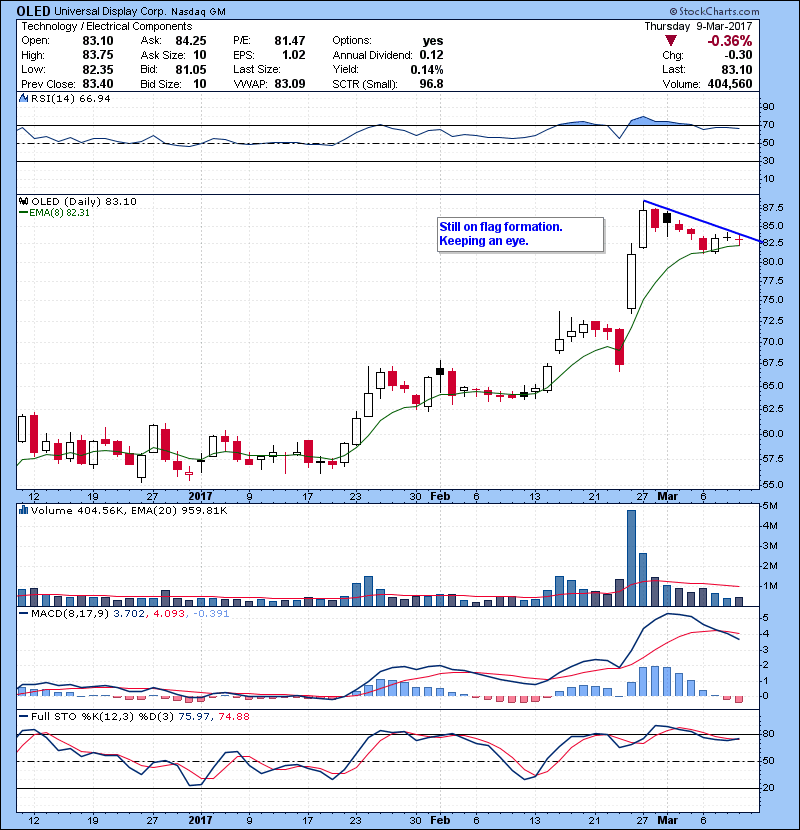The width and height of the screenshot is (800, 830).
Task: Click the MACD histogram value -0.391
Action: (x=211, y=614)
